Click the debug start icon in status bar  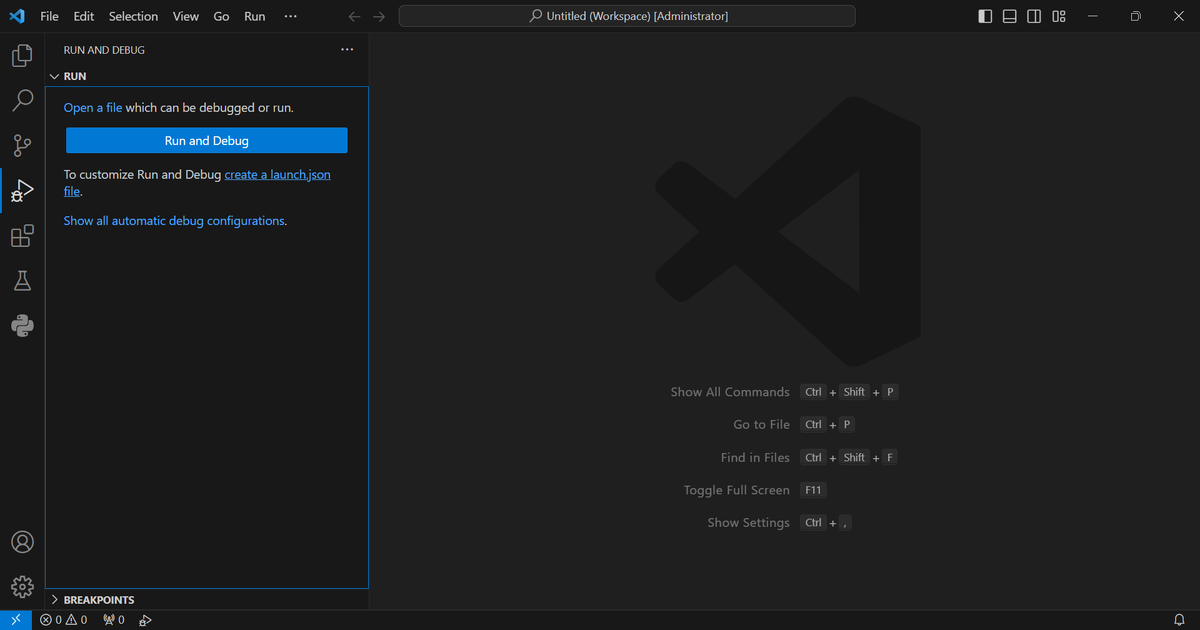coord(145,620)
